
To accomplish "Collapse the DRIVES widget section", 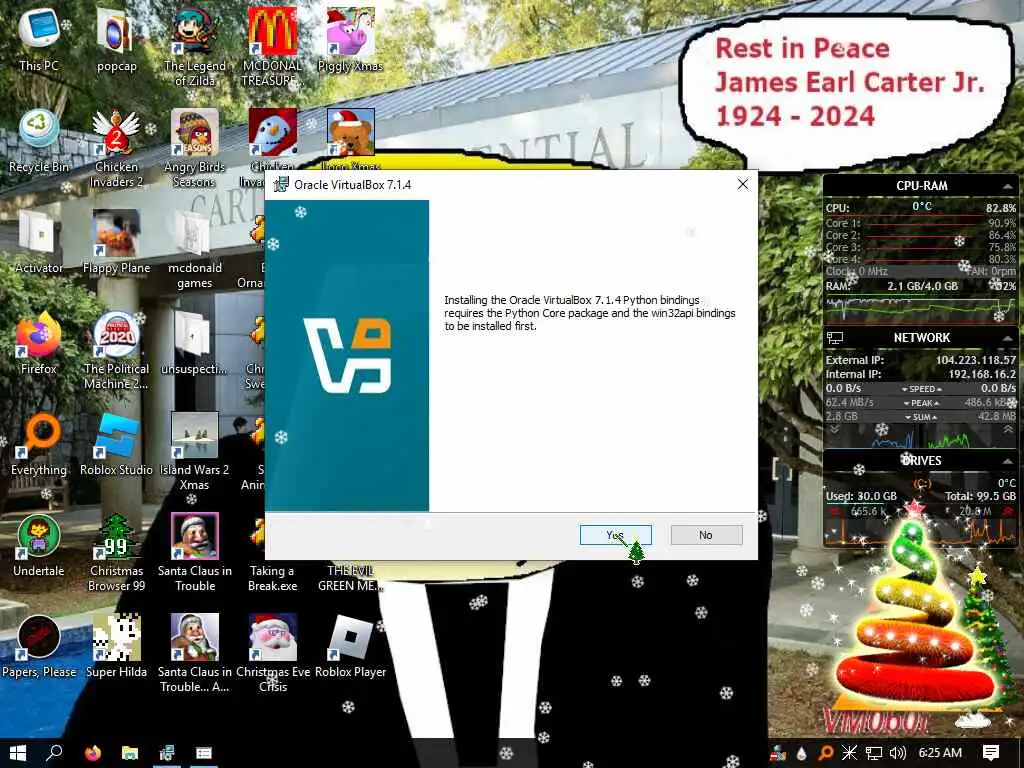I will point(1008,461).
